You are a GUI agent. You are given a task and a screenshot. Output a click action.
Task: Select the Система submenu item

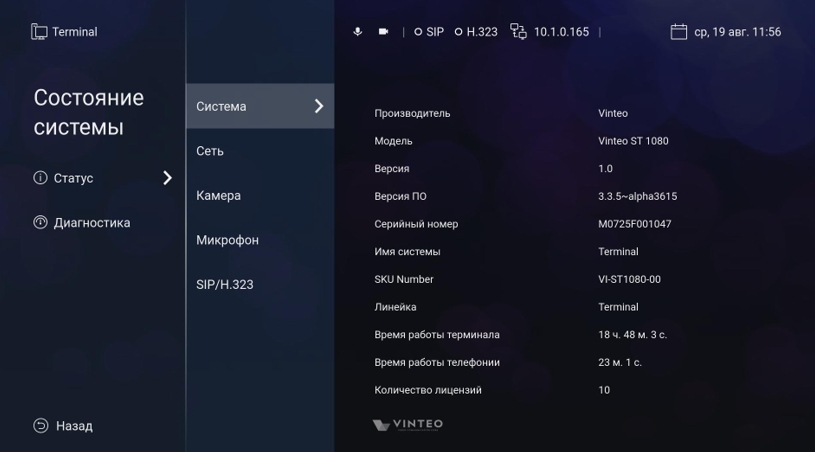(x=260, y=106)
